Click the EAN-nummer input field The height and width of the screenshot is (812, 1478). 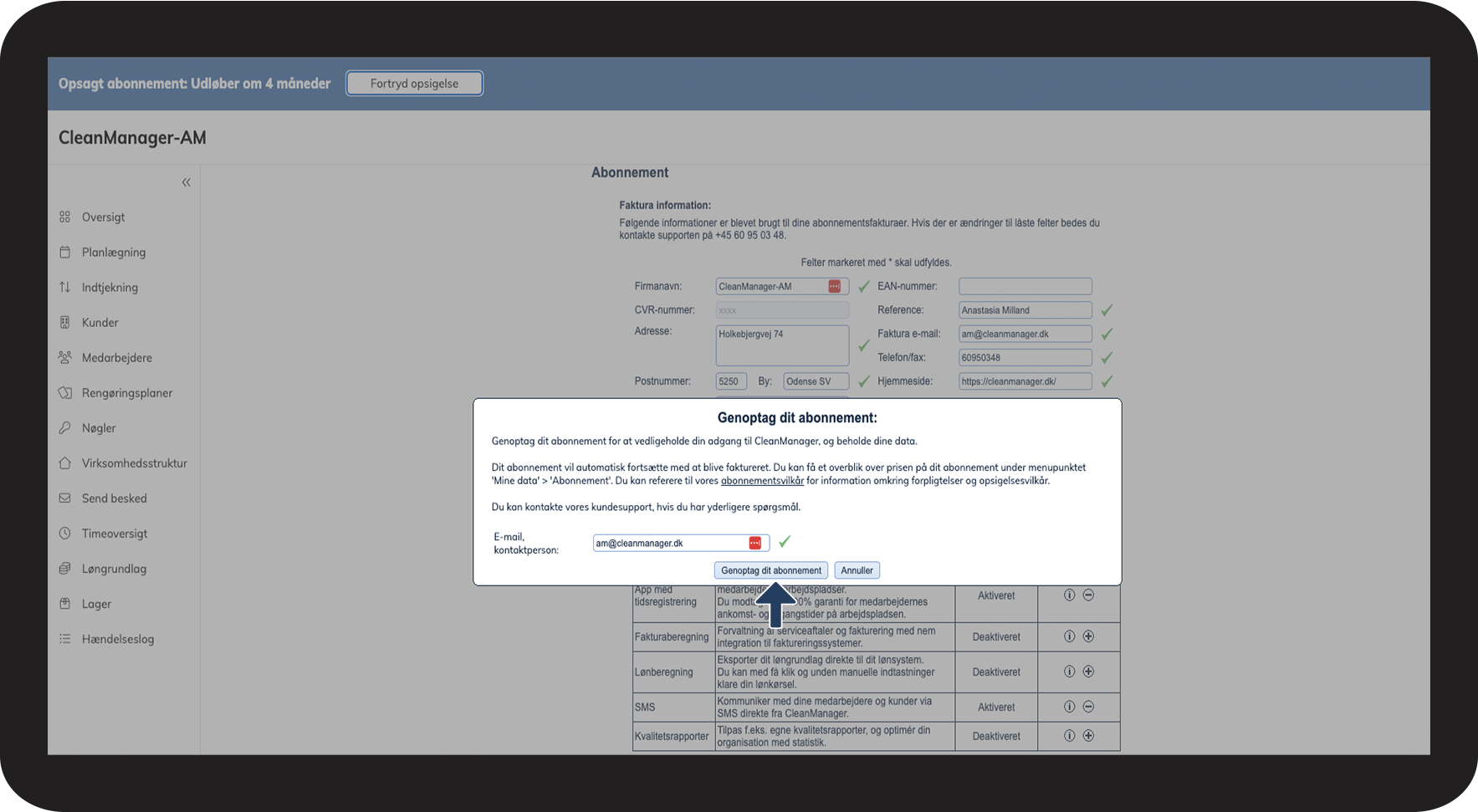pyautogui.click(x=1025, y=286)
